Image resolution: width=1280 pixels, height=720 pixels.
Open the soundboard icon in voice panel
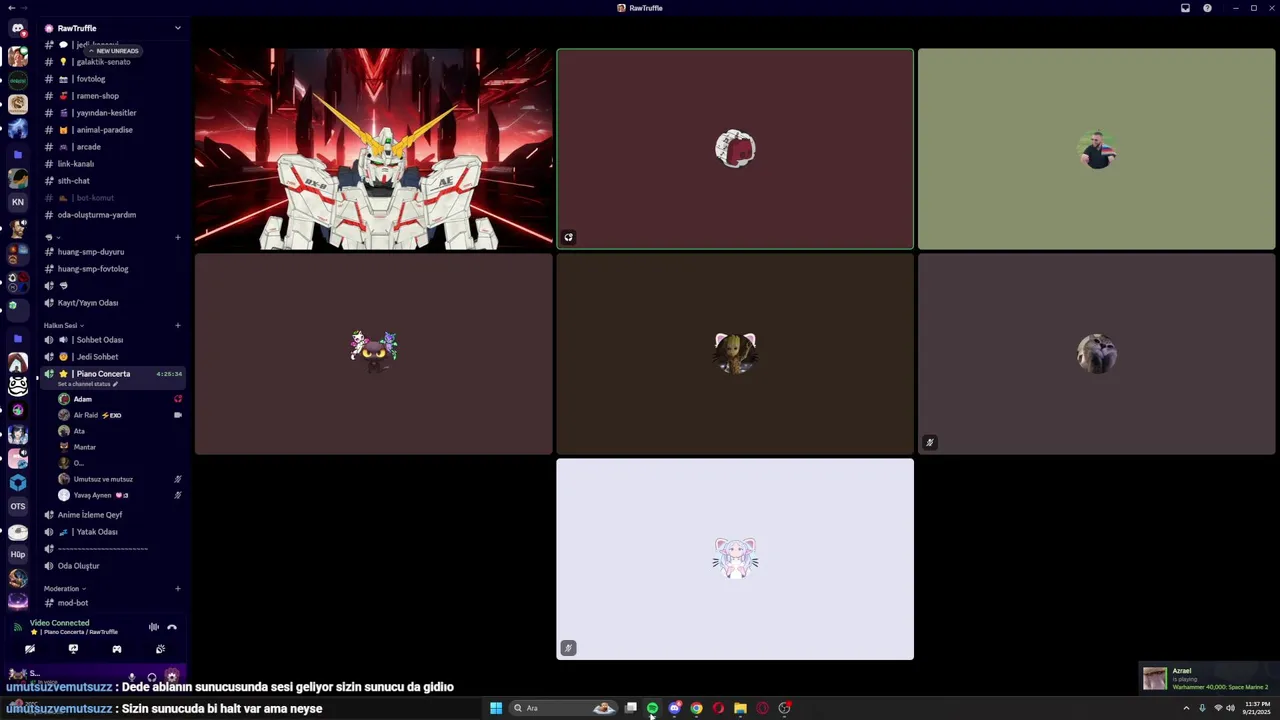click(160, 649)
